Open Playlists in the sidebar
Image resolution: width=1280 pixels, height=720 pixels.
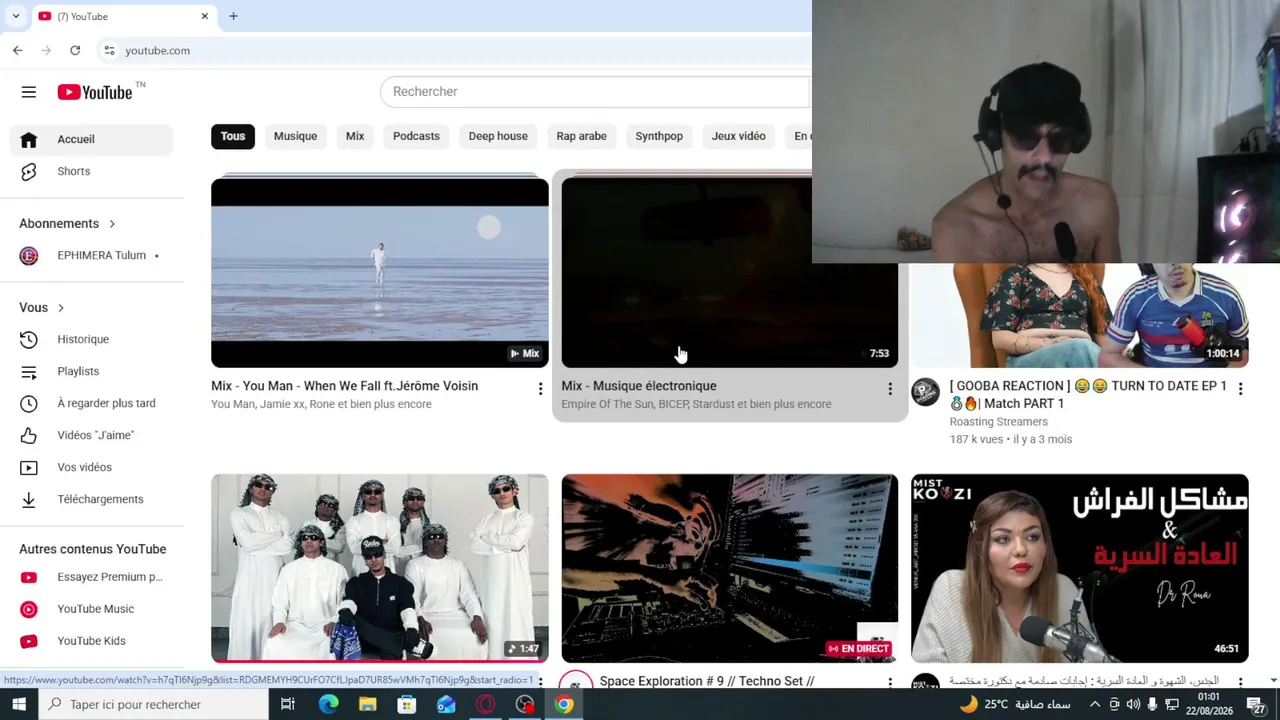tap(91, 371)
